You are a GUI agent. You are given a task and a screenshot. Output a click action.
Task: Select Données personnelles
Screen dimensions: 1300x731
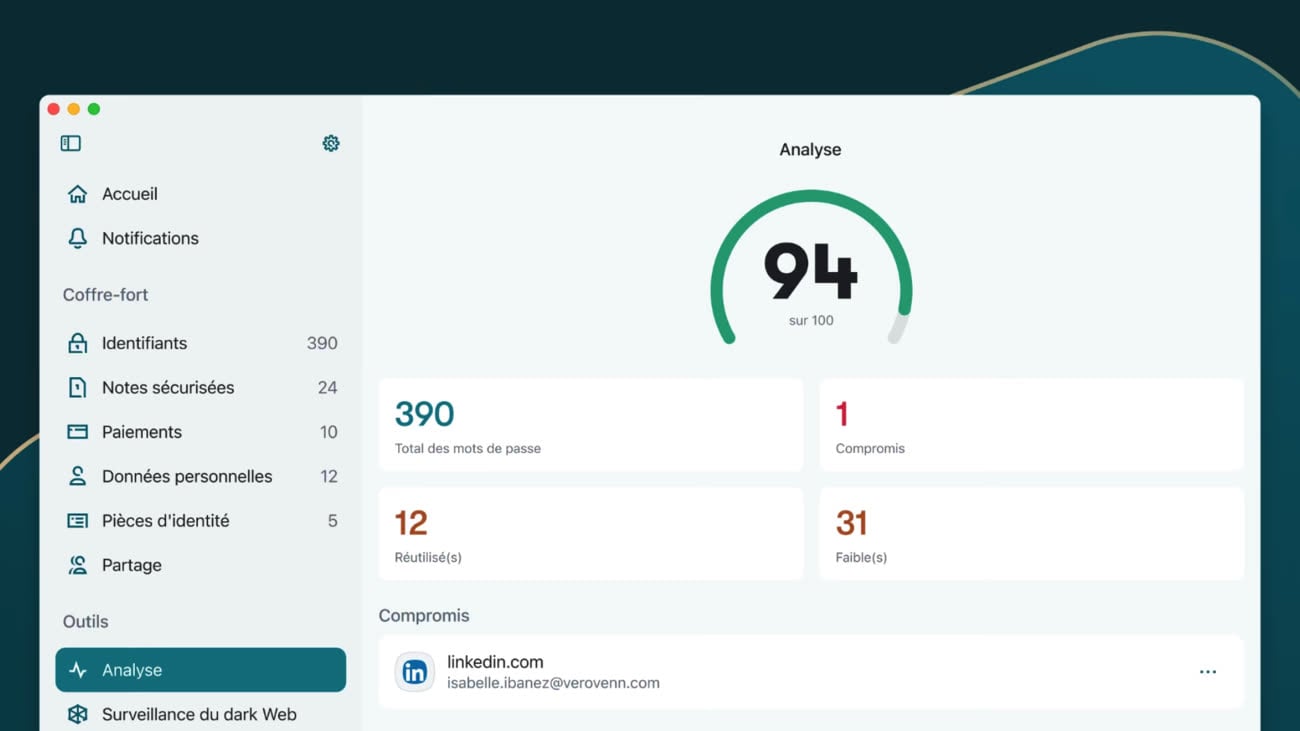click(200, 476)
